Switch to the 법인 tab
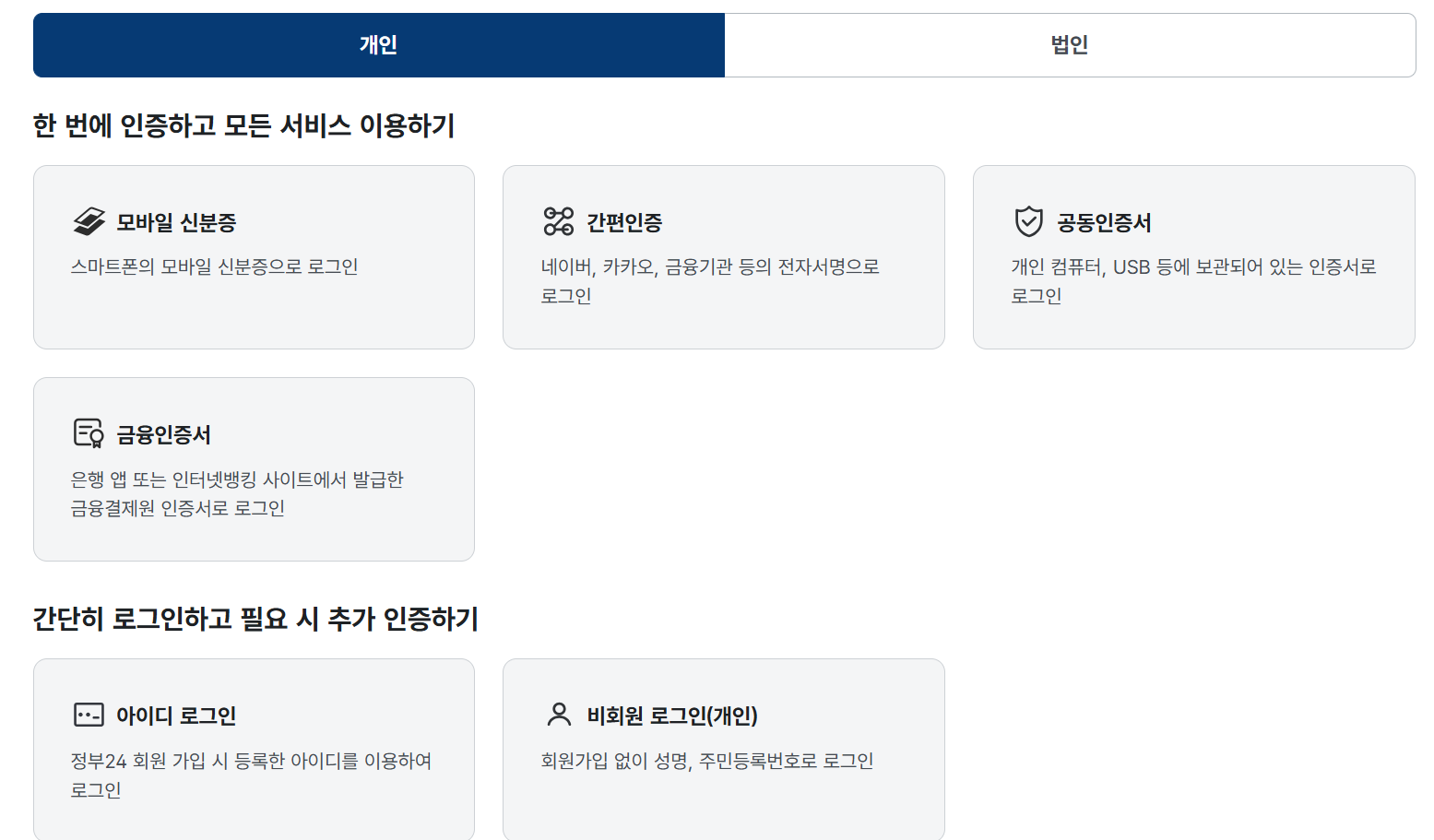Screen dimensions: 1434x840 [x=1070, y=45]
